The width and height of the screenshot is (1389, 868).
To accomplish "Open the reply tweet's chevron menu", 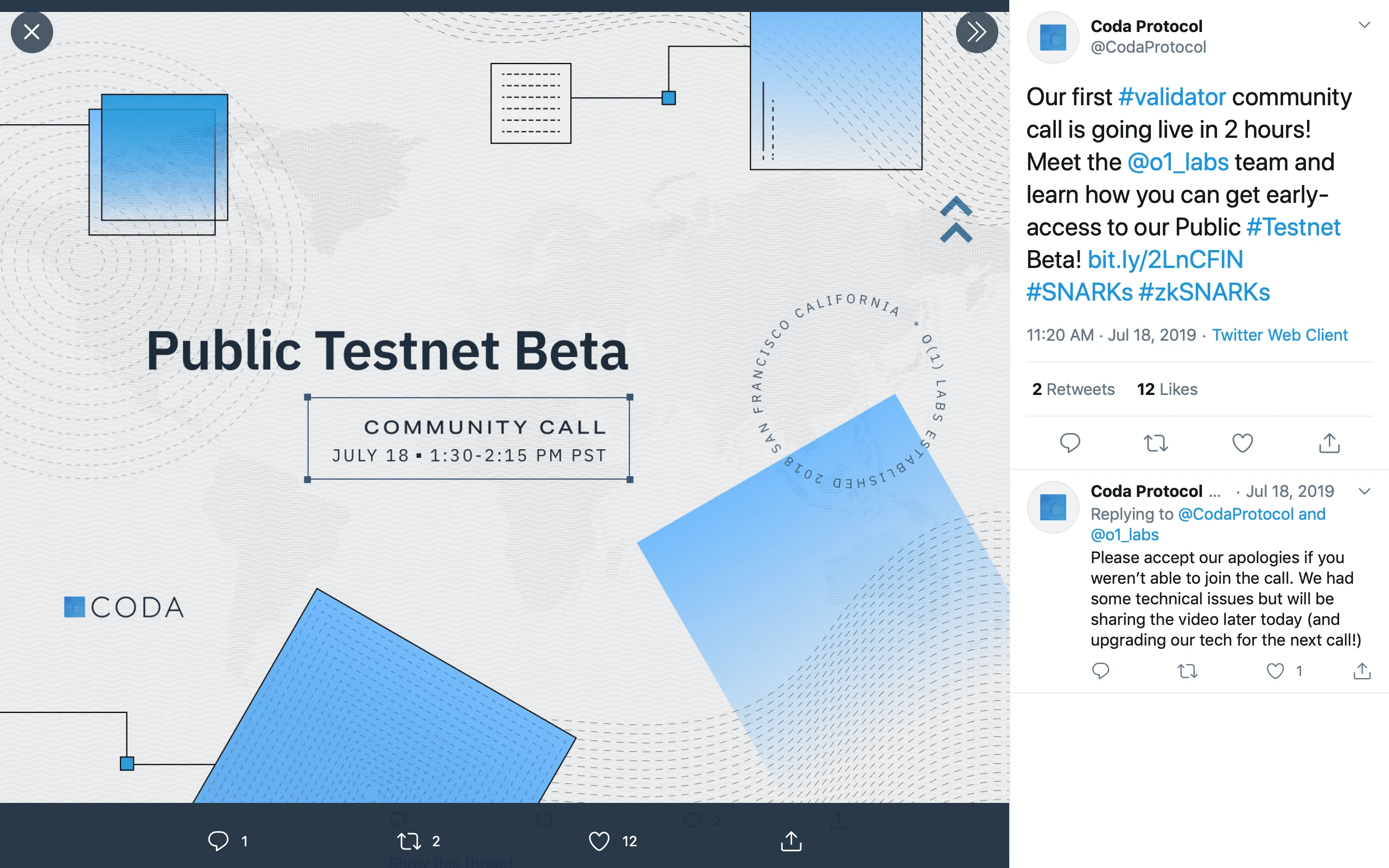I will [x=1365, y=492].
